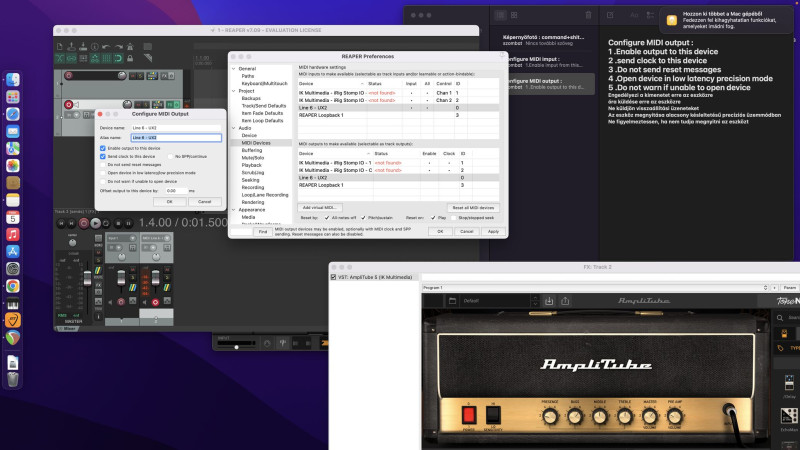Toggle the metronome icon in REAPER toolbar

130,46
